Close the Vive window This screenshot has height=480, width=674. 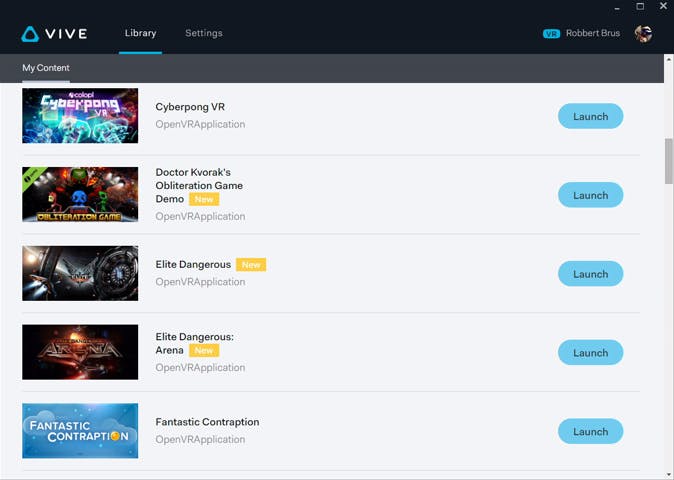click(x=663, y=6)
